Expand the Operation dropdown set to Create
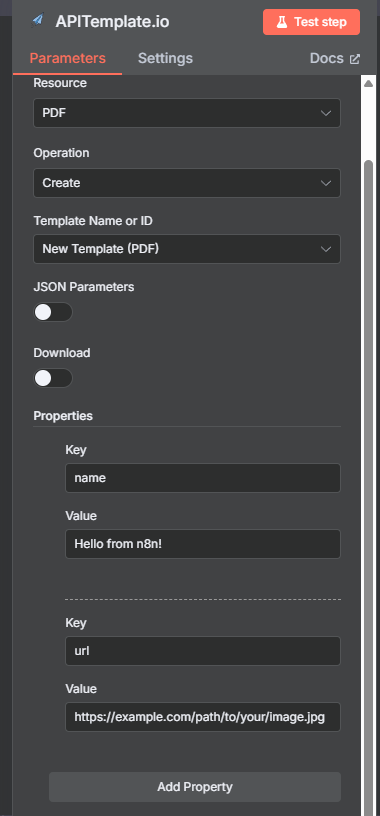380x816 pixels. tap(187, 183)
